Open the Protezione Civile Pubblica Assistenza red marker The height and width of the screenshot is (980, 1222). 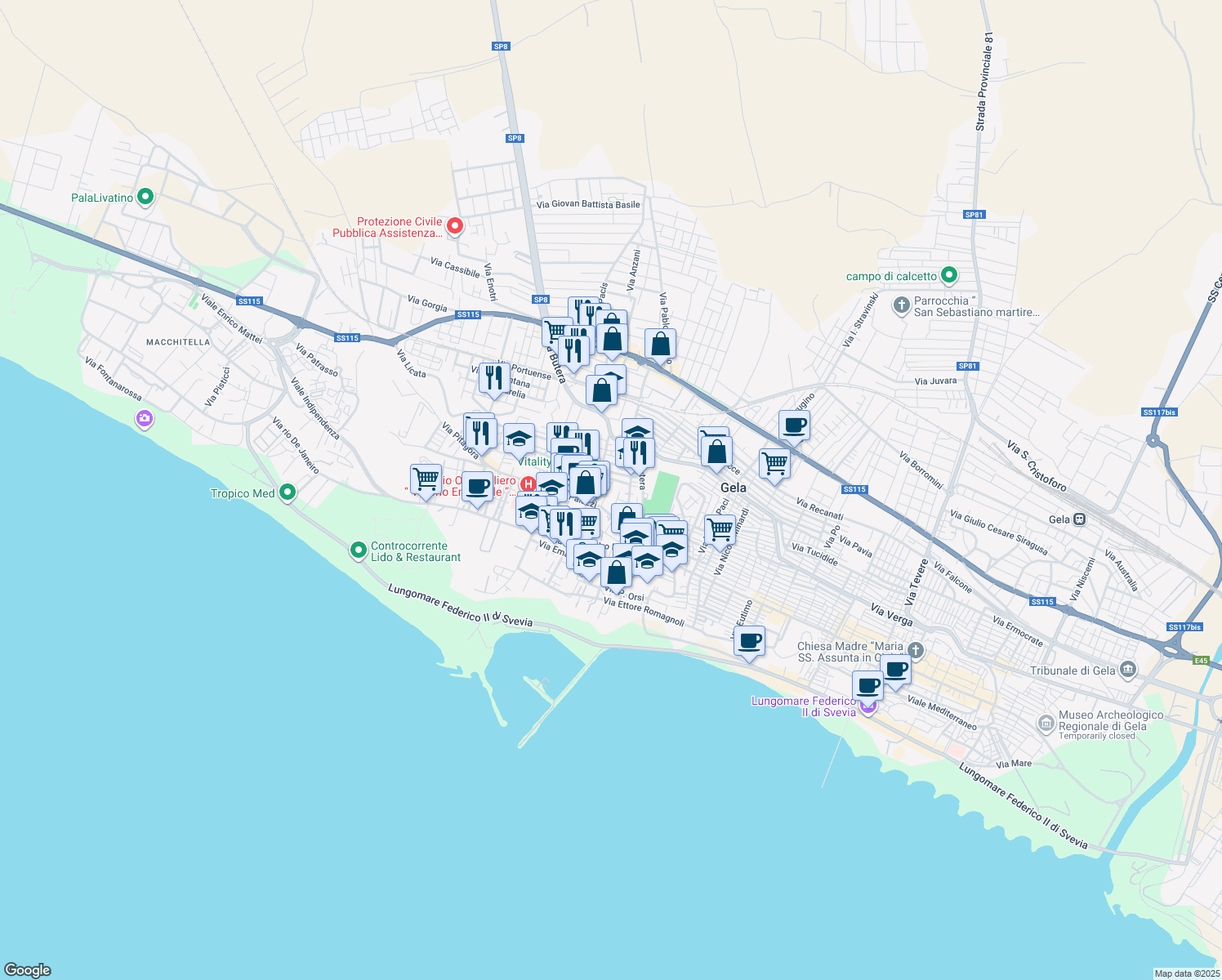454,225
